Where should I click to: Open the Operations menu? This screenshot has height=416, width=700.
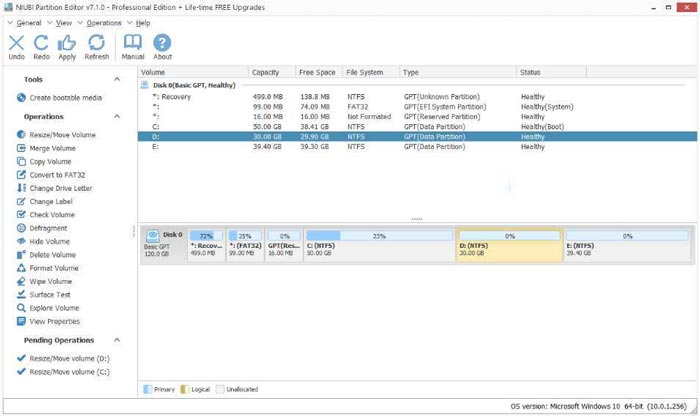pyautogui.click(x=104, y=23)
